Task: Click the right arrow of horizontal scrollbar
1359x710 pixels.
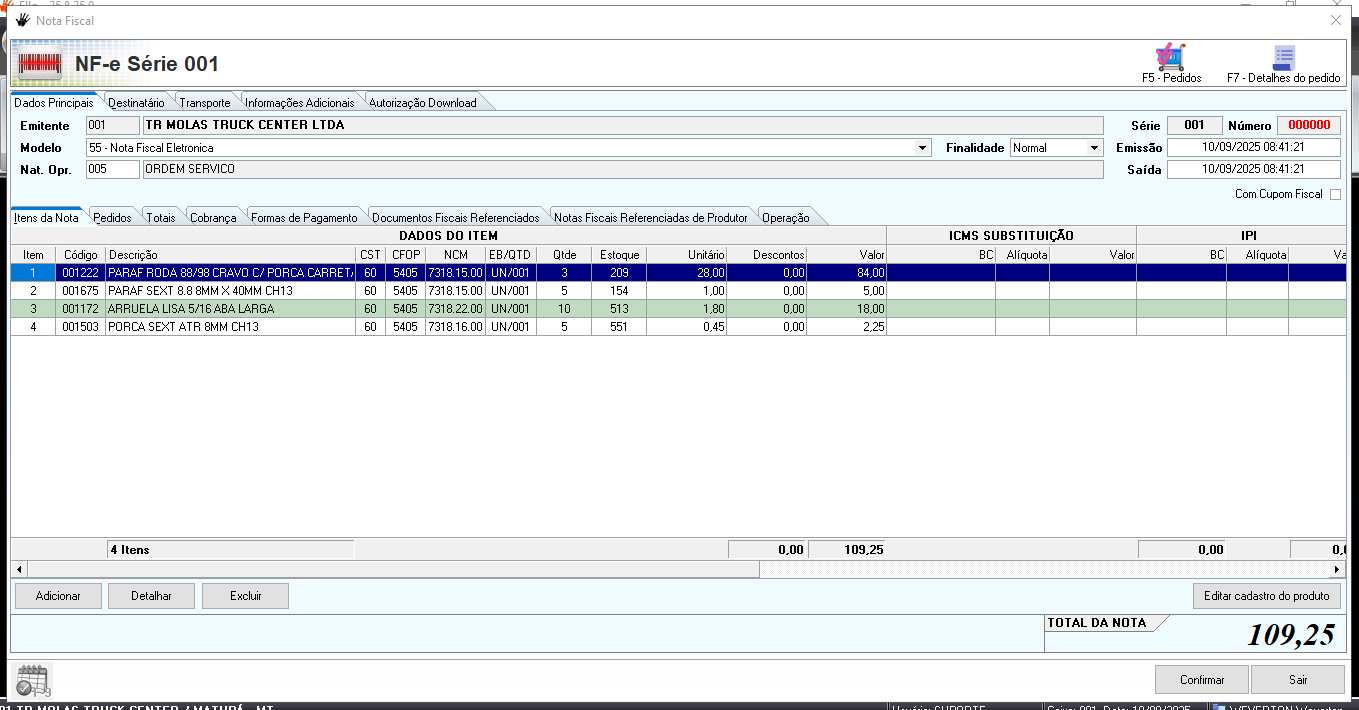Action: [x=1337, y=569]
